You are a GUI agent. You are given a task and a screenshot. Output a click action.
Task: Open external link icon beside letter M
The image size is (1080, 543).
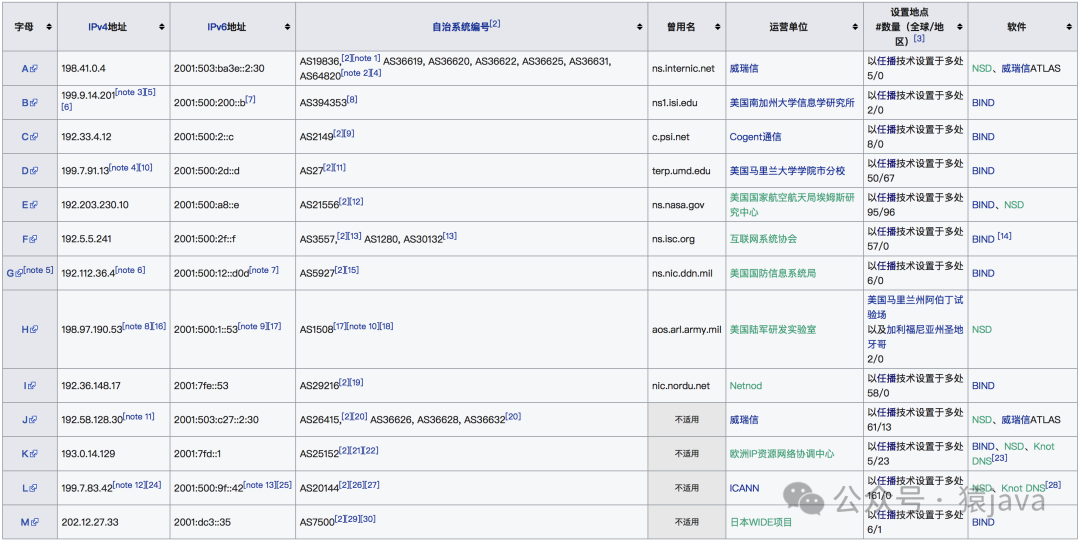(x=34, y=522)
